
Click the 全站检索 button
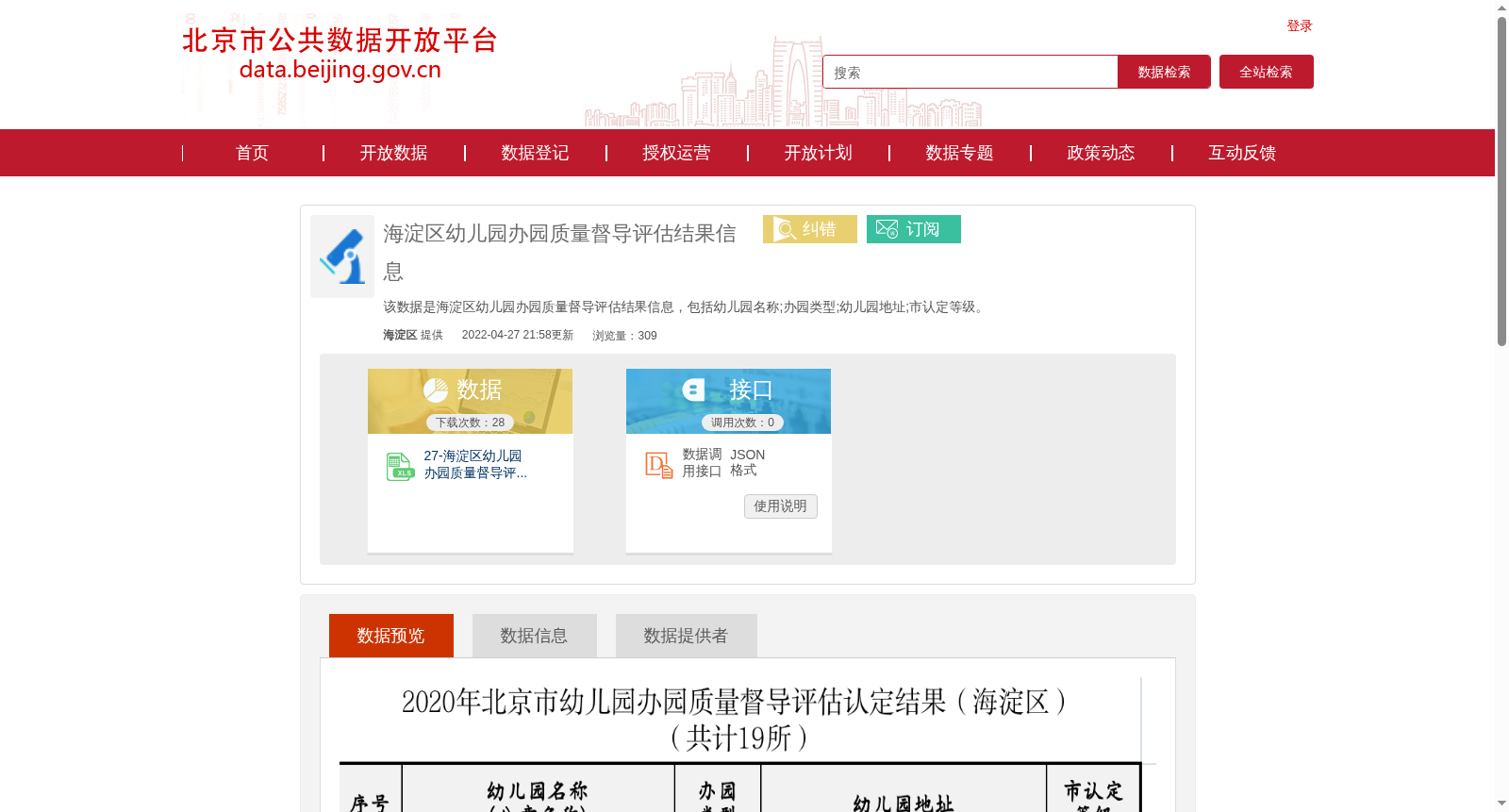[x=1266, y=72]
